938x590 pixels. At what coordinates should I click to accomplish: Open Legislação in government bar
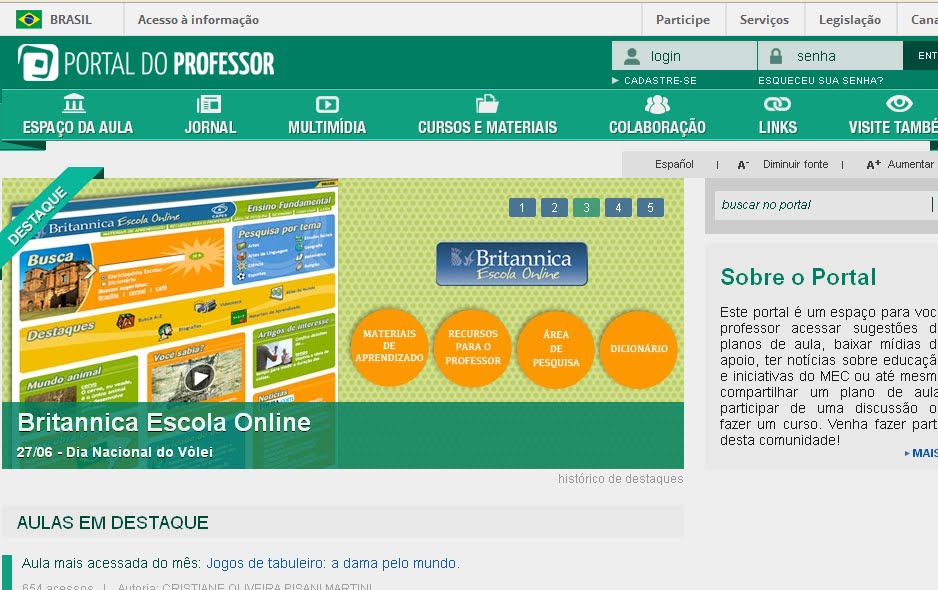850,20
